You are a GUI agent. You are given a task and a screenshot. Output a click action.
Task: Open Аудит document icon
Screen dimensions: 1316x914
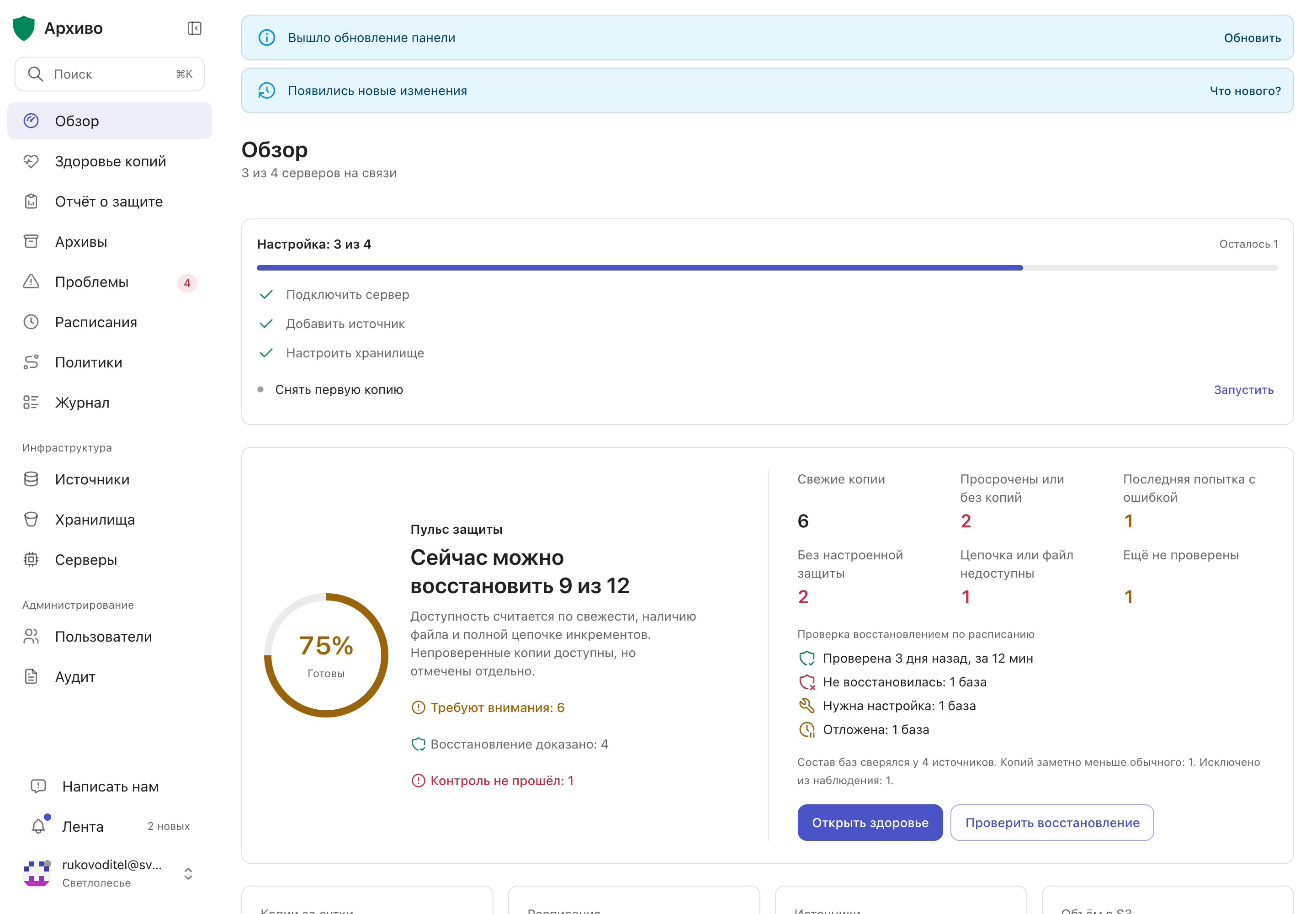tap(31, 676)
